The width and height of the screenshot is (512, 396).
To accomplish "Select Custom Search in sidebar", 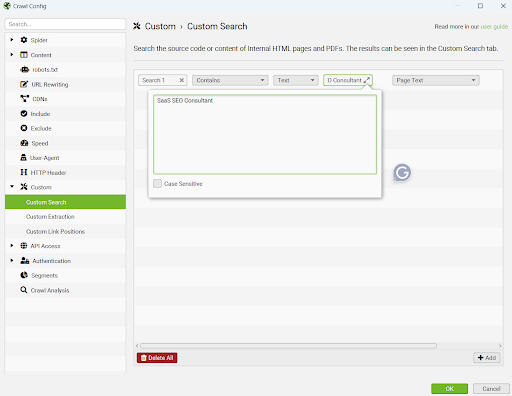I will pos(65,202).
